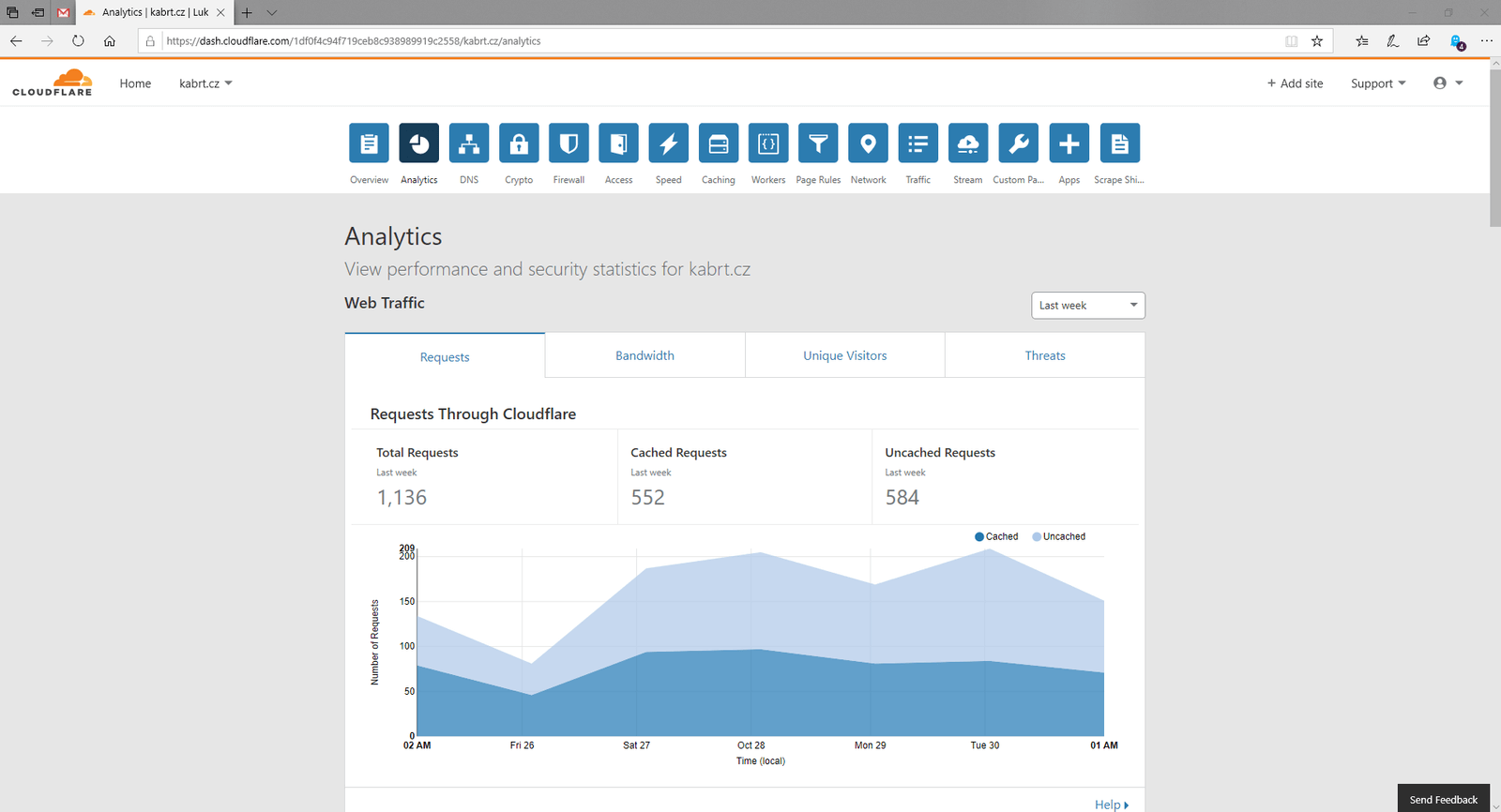Open the user account dropdown

(1448, 83)
